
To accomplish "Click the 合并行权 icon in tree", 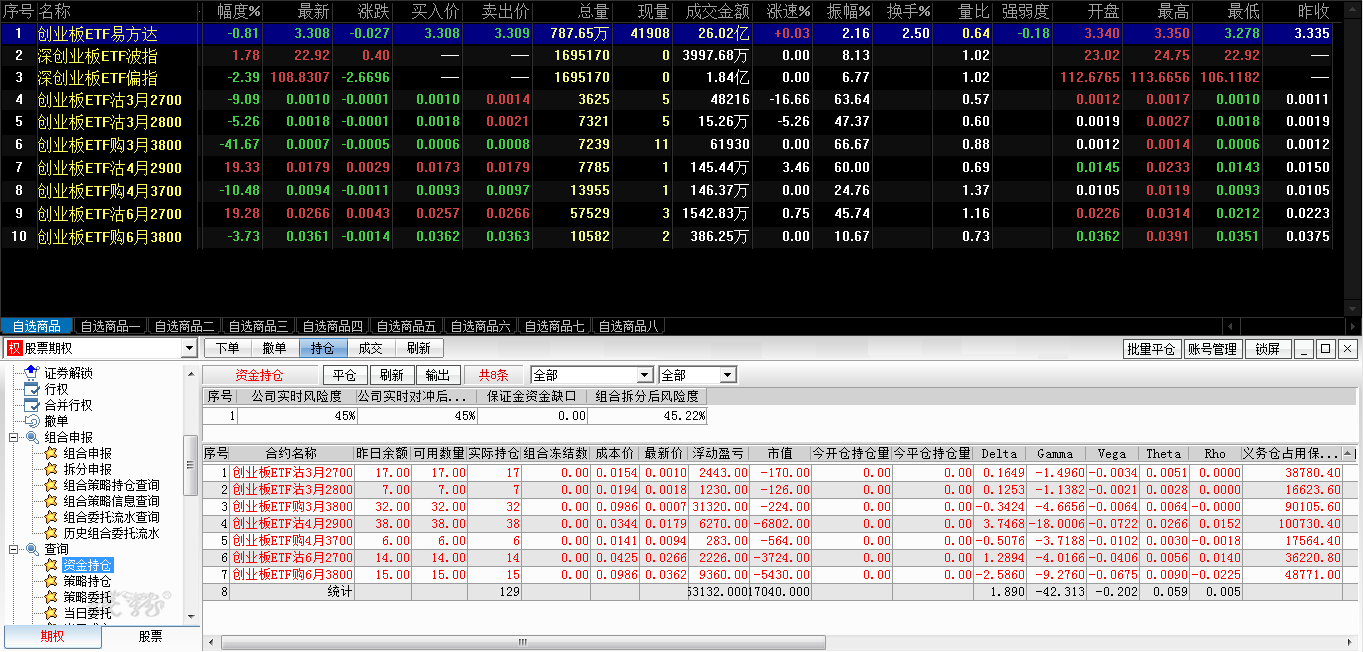I will coord(31,404).
